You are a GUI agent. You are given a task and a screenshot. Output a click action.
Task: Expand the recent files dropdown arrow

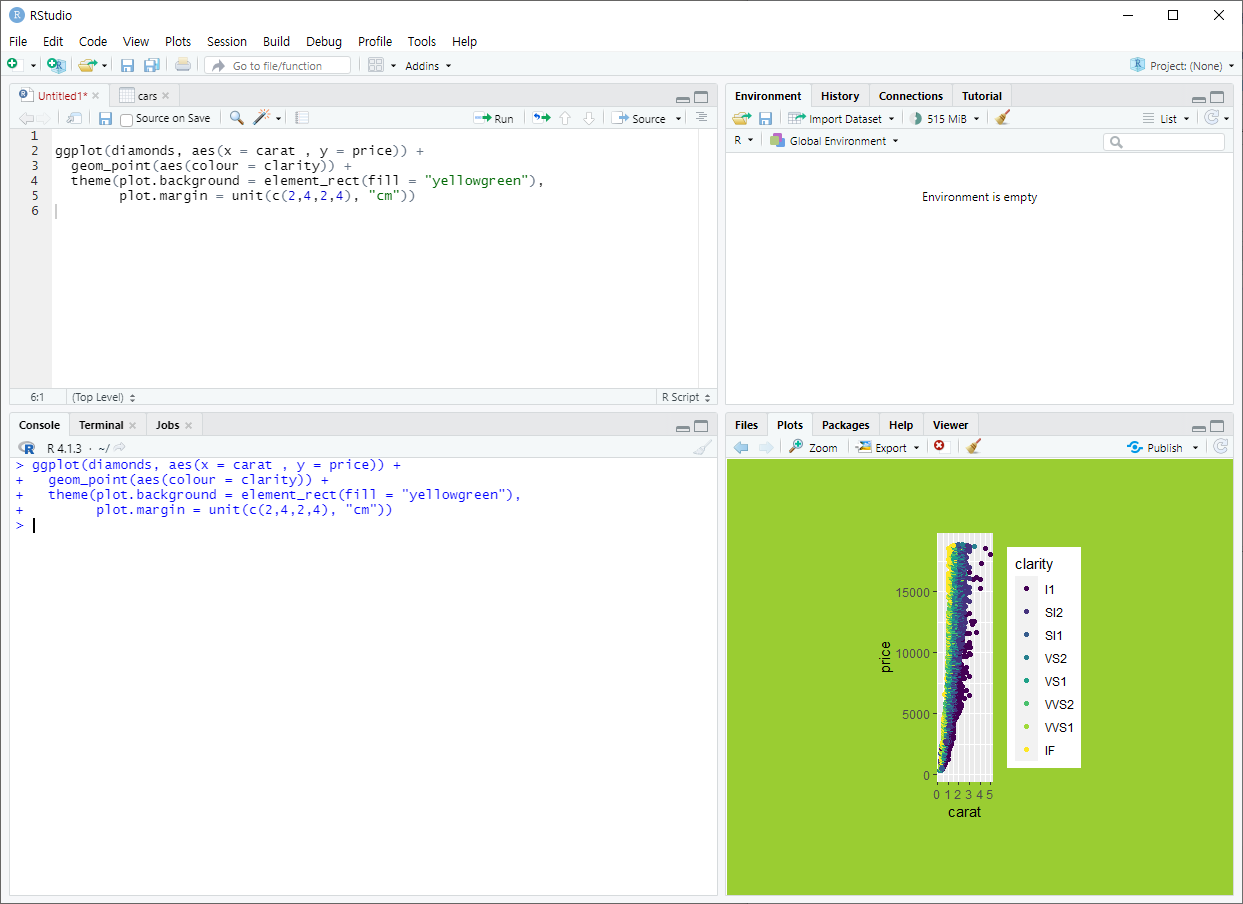[104, 66]
